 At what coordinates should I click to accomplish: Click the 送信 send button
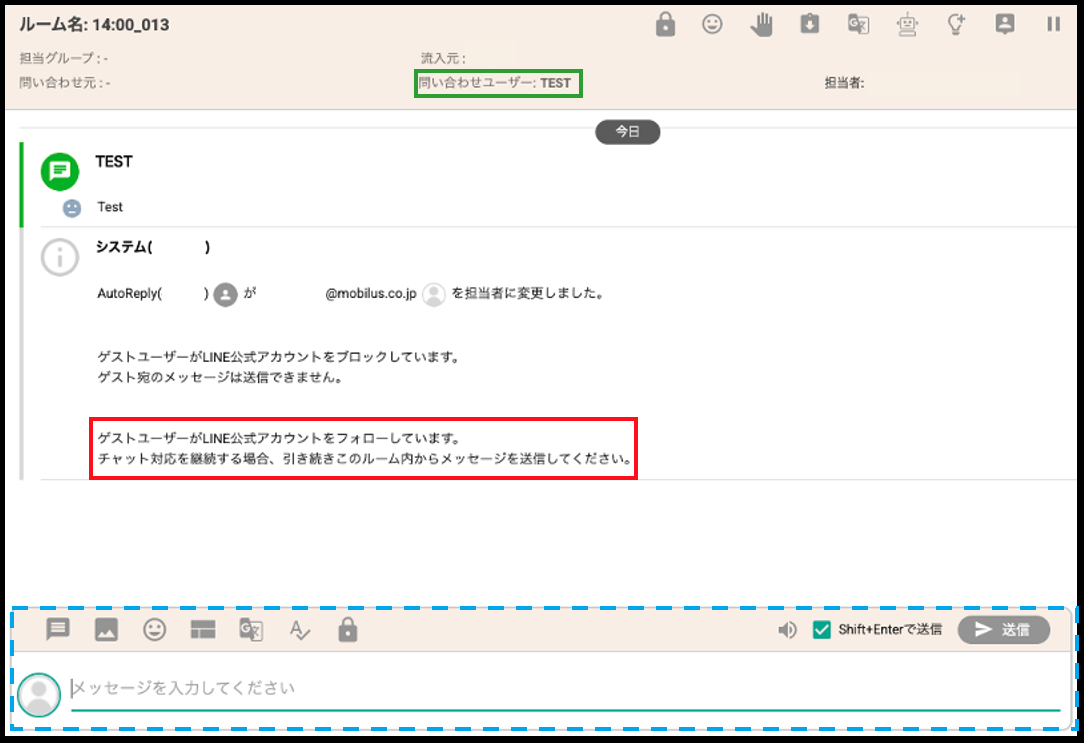1003,629
